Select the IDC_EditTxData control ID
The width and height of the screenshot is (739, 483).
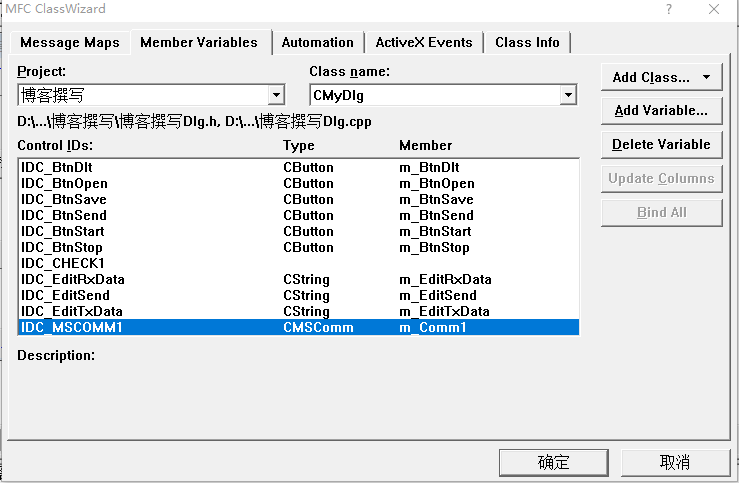[x=72, y=311]
